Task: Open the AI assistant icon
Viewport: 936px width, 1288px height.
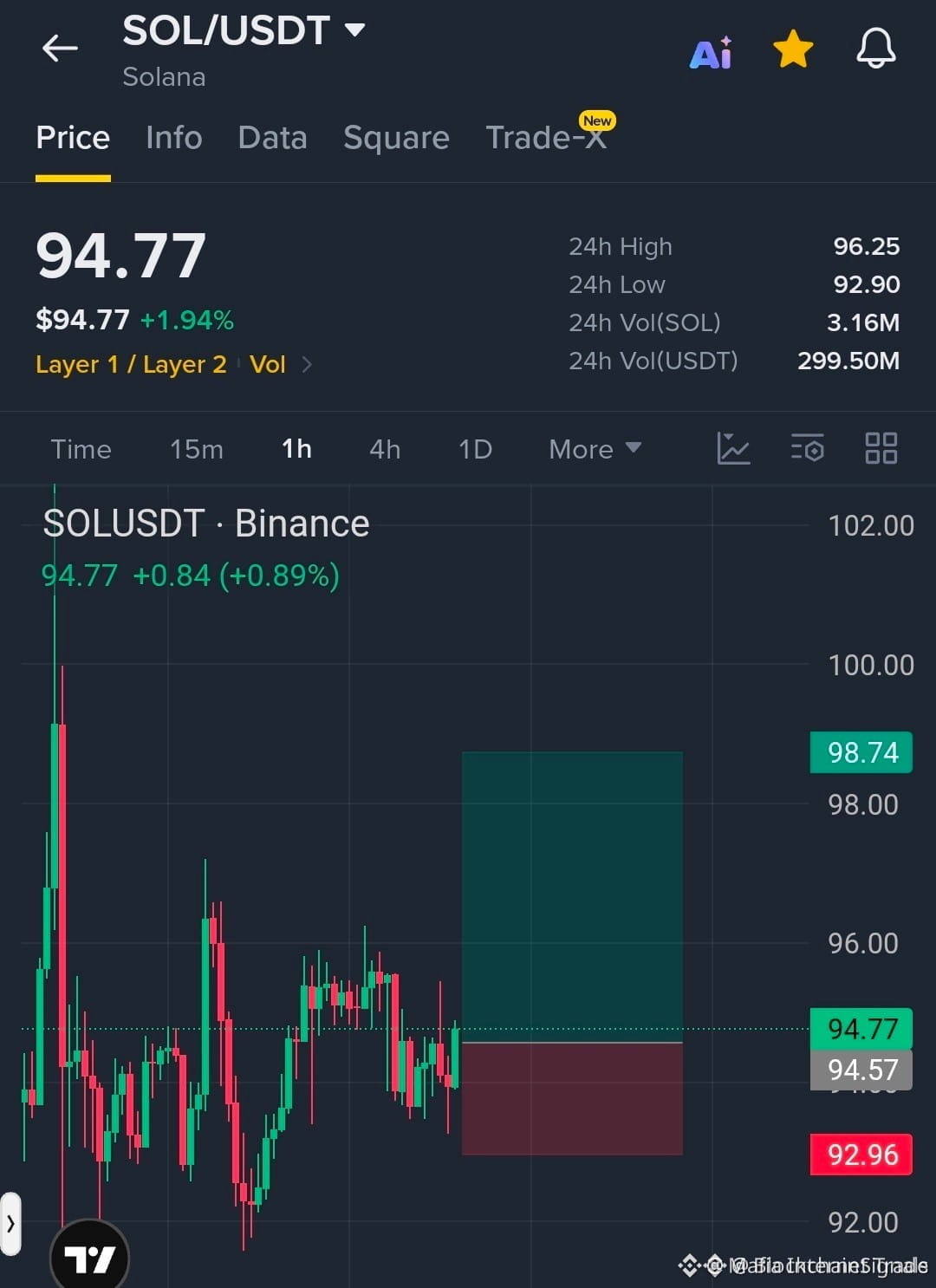Action: [711, 53]
